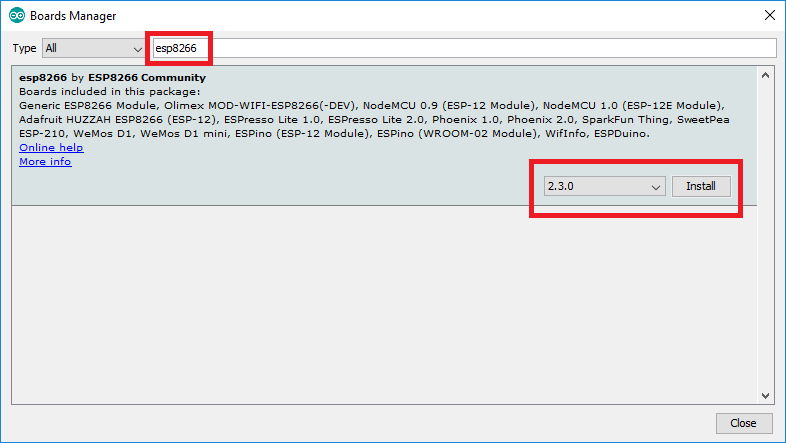Viewport: 786px width, 443px height.
Task: Click the 'Boards Manager' window title text
Action: (x=73, y=16)
